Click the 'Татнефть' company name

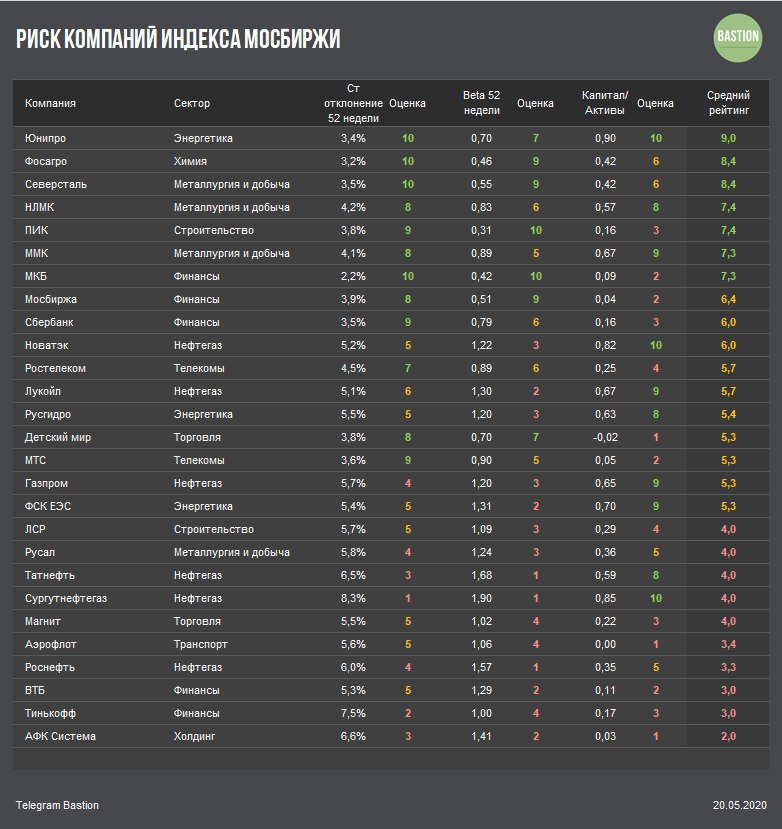(x=50, y=575)
